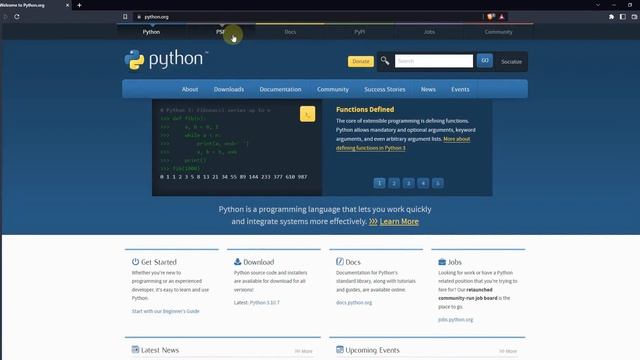Click the Learn More link
The width and height of the screenshot is (640, 360).
(x=399, y=221)
